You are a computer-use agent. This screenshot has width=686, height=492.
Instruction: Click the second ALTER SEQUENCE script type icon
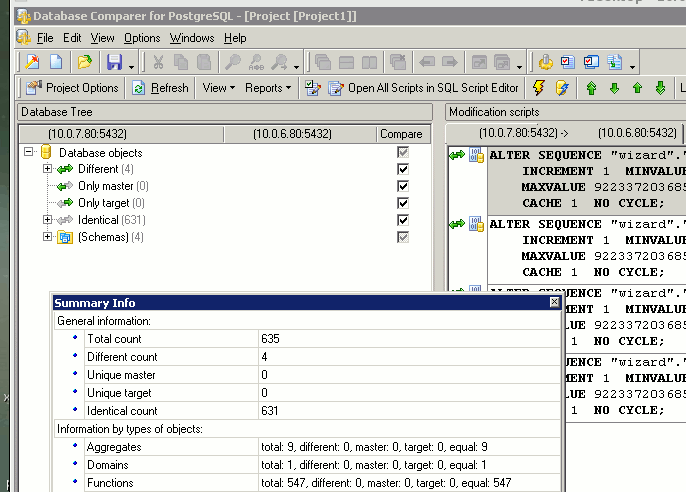[x=476, y=224]
